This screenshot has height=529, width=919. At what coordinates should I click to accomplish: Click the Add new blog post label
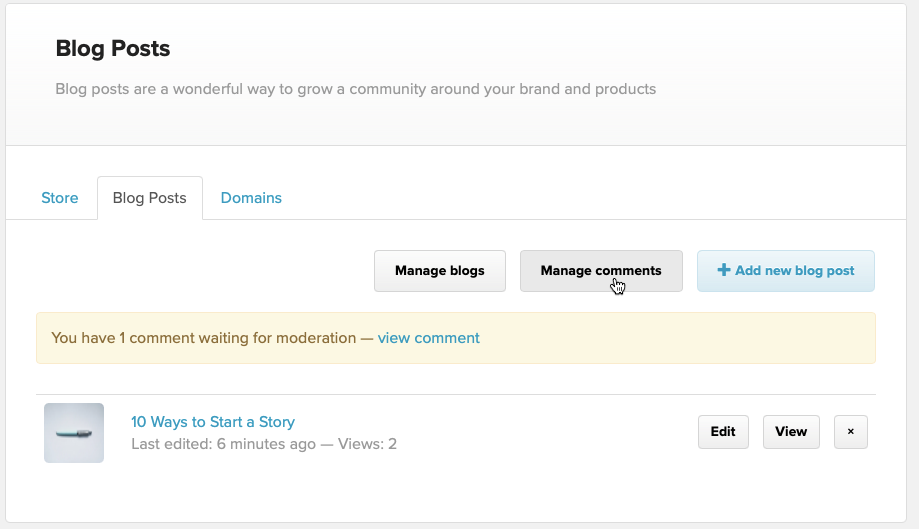[795, 271]
